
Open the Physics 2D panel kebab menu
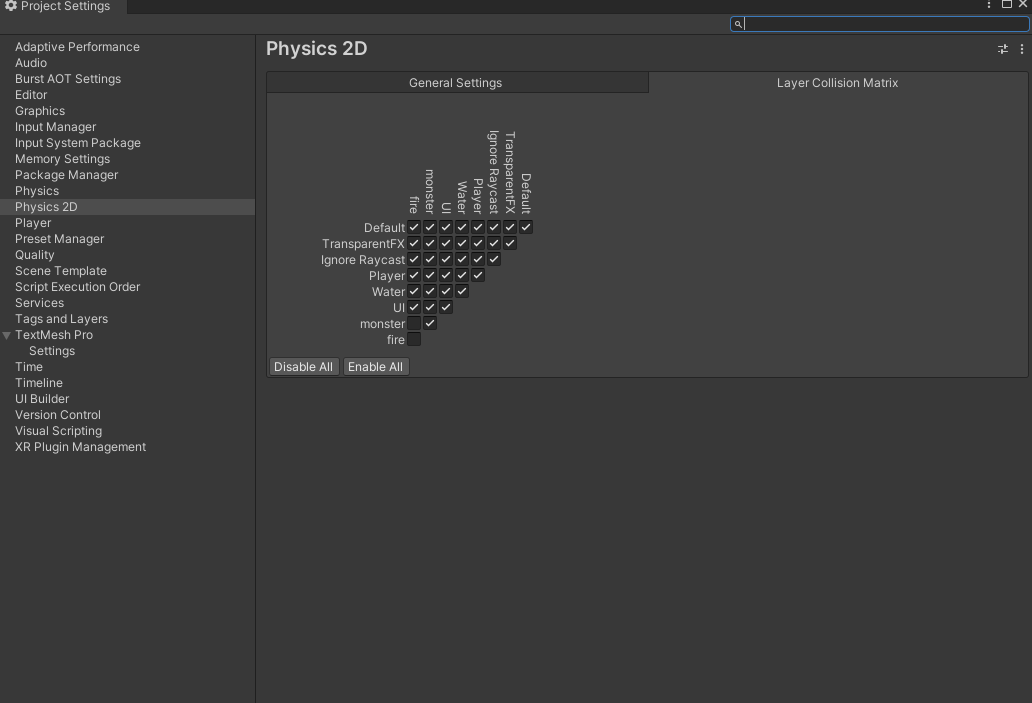[1021, 49]
